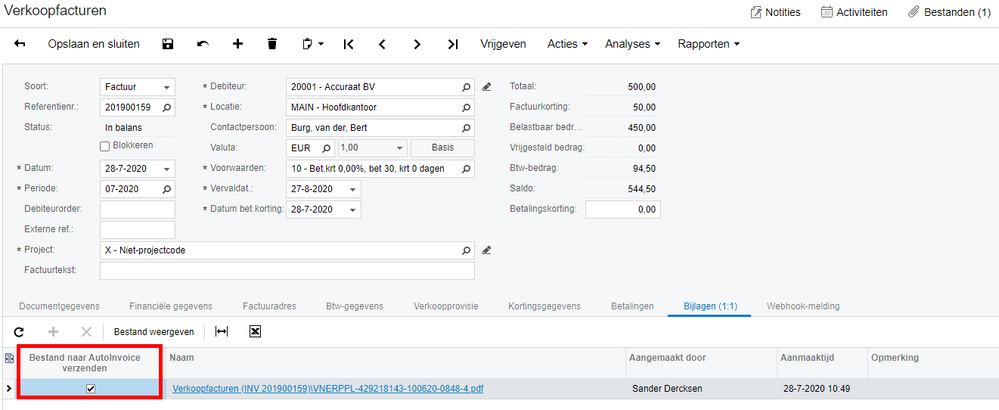Add a new record with the plus icon
The image size is (999, 410).
(238, 44)
